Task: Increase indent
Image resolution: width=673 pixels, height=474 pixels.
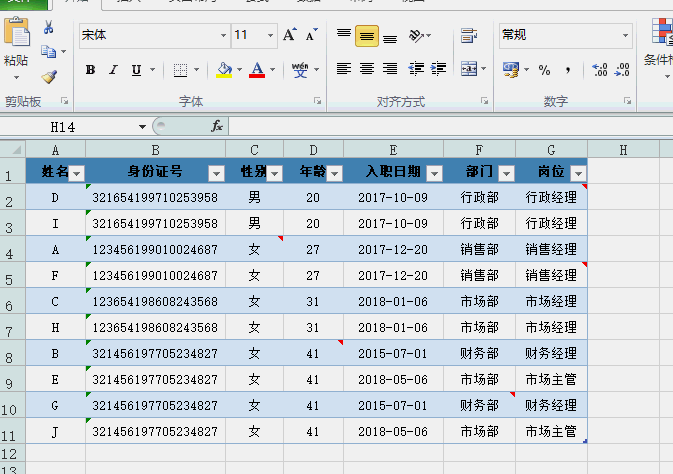Action: pos(438,68)
